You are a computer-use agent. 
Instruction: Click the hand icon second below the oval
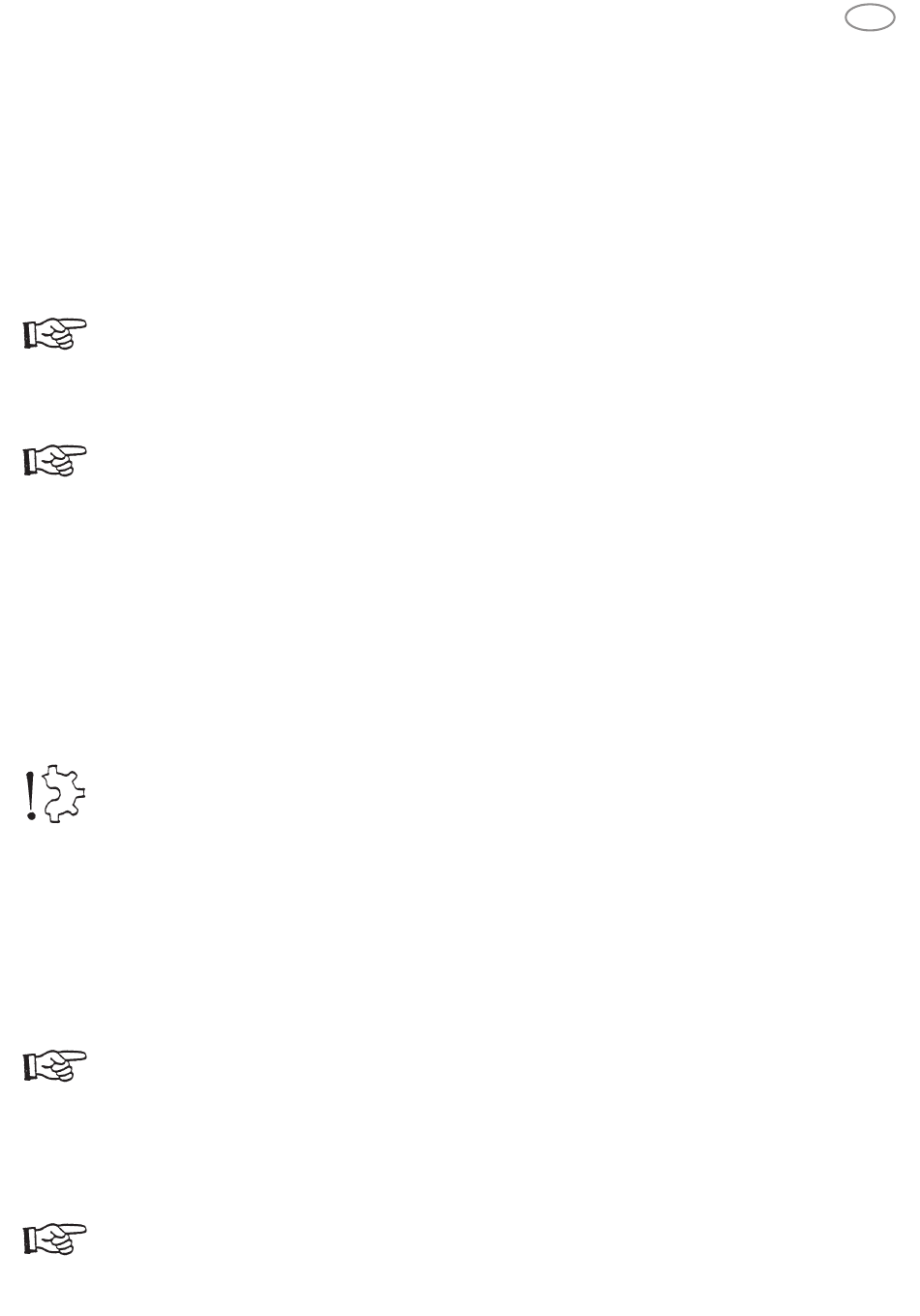pyautogui.click(x=54, y=461)
